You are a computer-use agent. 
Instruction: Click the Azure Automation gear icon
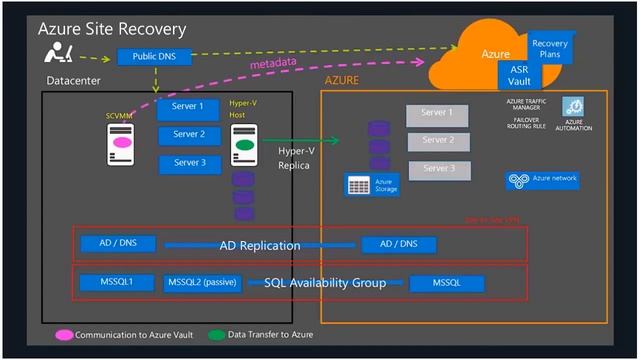573,107
